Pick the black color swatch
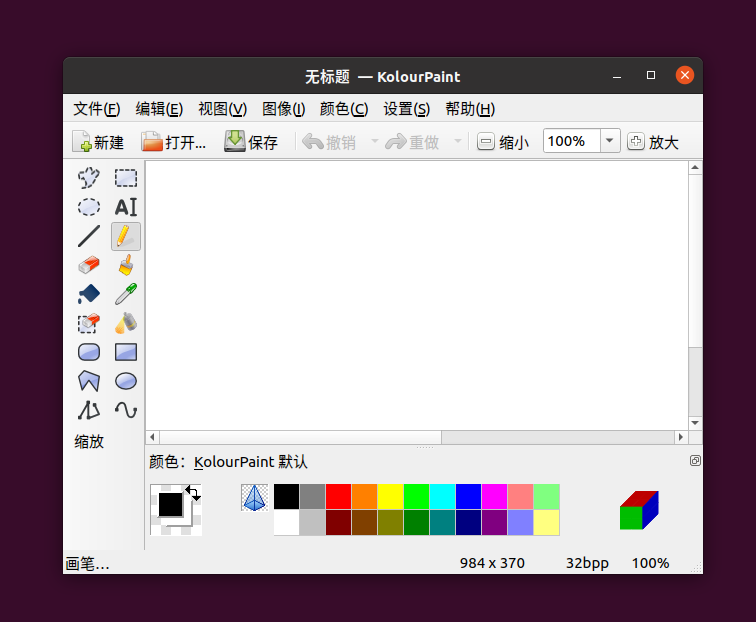 click(286, 497)
